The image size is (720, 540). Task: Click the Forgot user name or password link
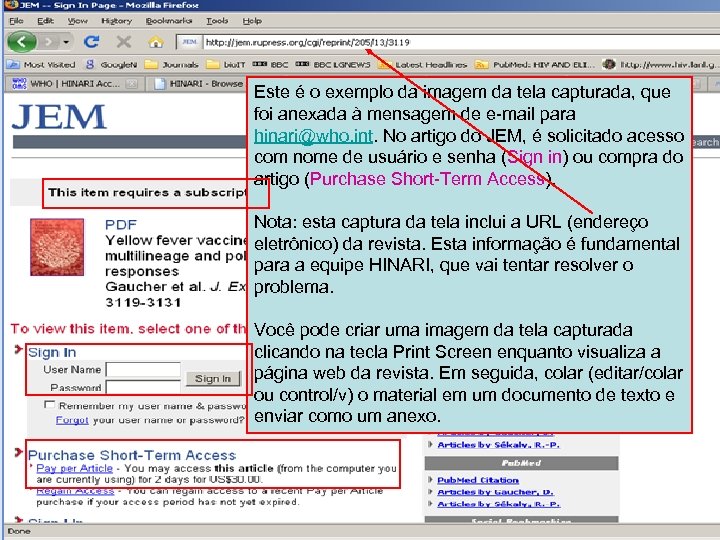point(72,420)
